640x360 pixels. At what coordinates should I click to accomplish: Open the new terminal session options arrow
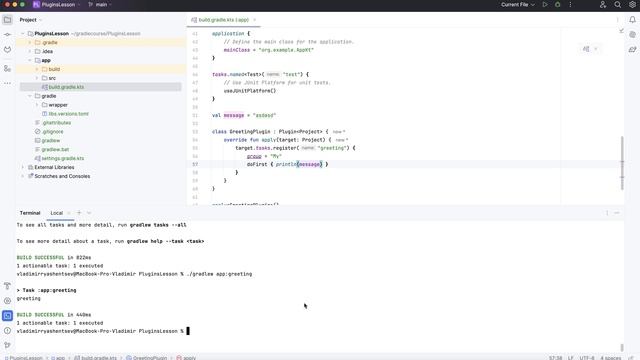89,213
